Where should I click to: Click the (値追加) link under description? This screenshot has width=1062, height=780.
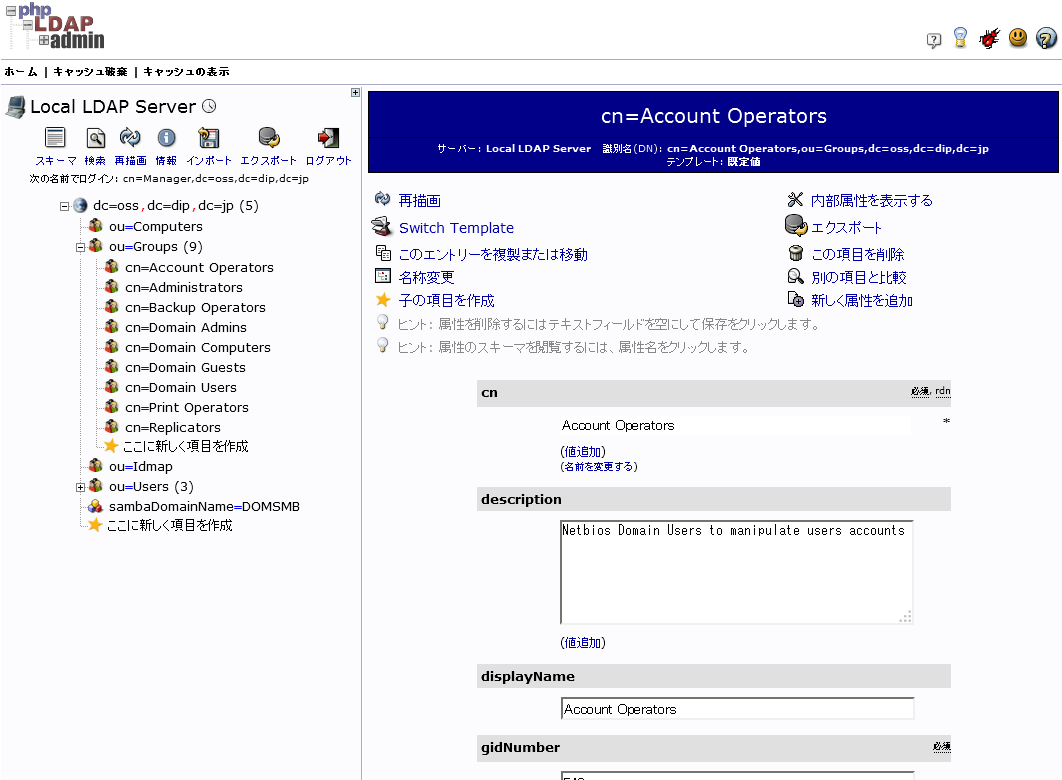[x=583, y=643]
